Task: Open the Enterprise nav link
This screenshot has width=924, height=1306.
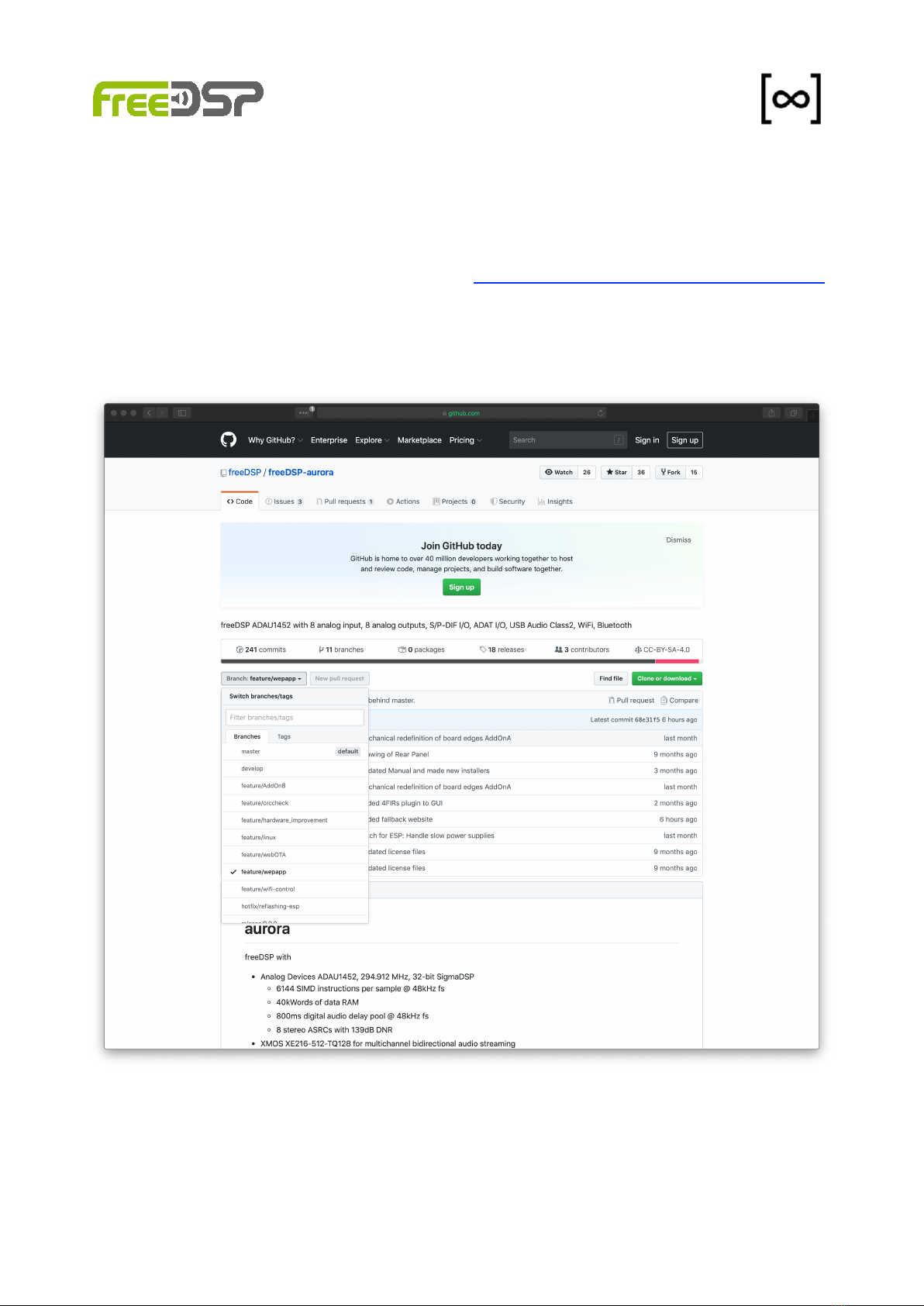Action: [x=329, y=440]
